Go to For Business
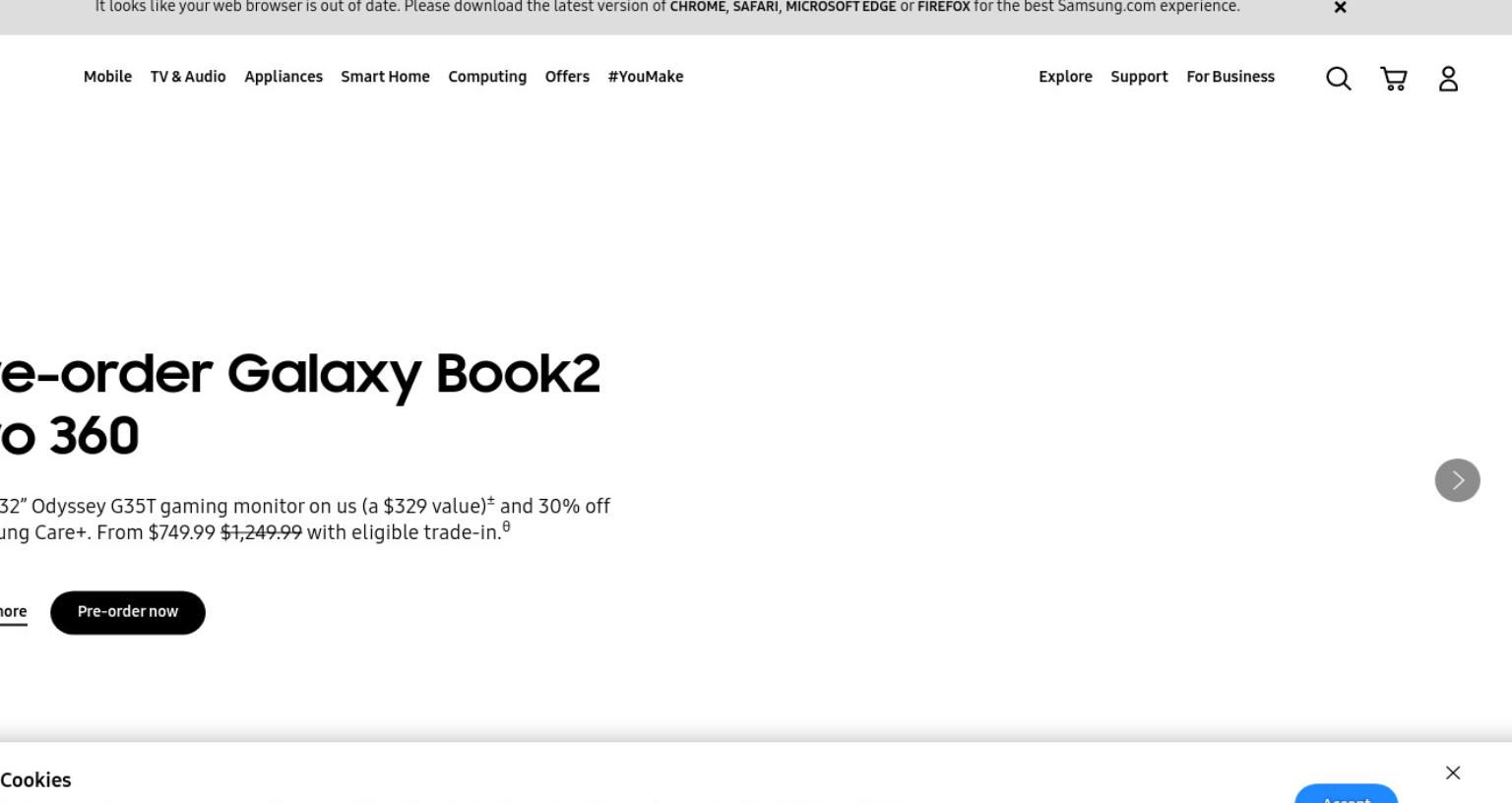 (x=1230, y=77)
